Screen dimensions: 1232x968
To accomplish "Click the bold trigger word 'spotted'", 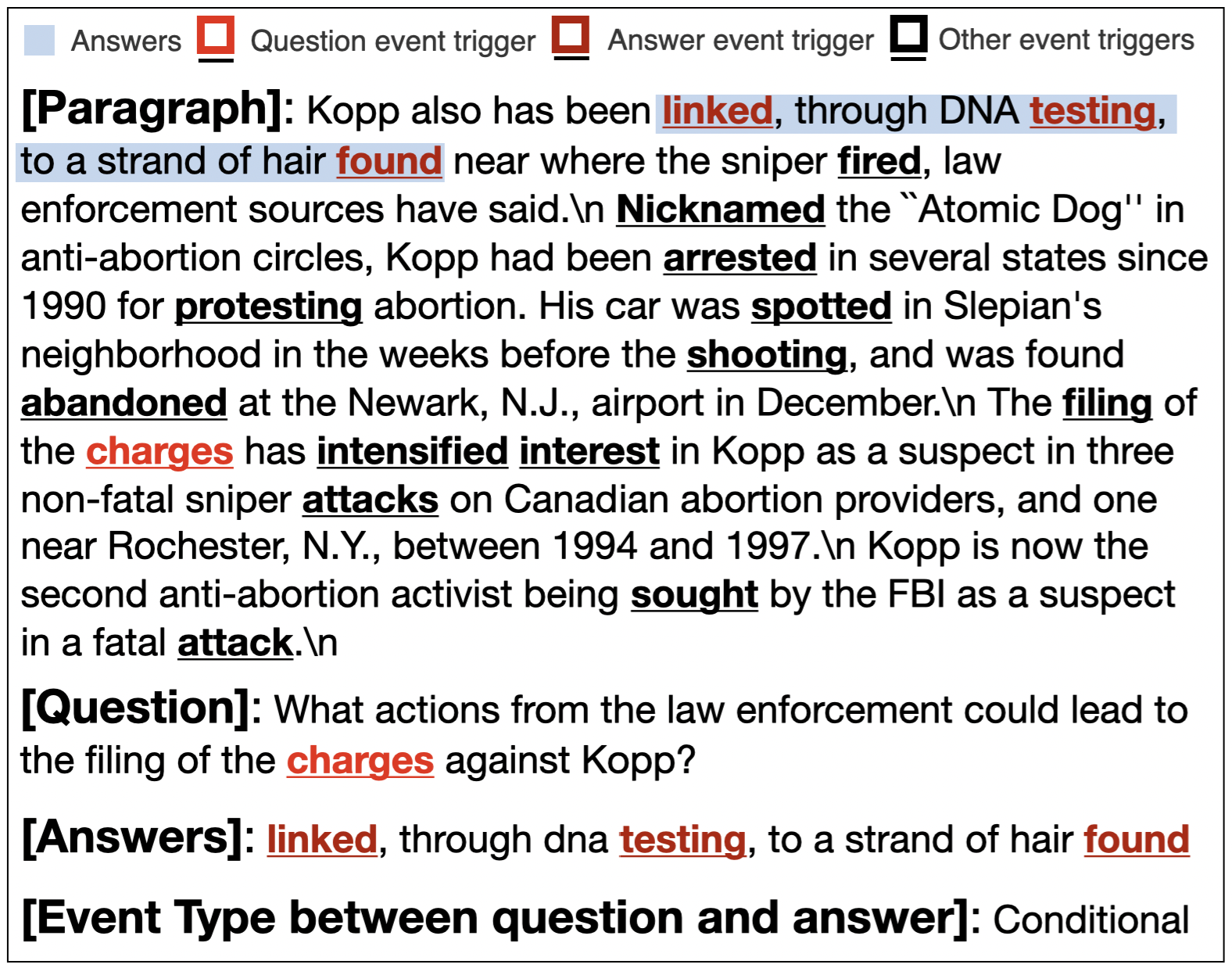I will 822,307.
